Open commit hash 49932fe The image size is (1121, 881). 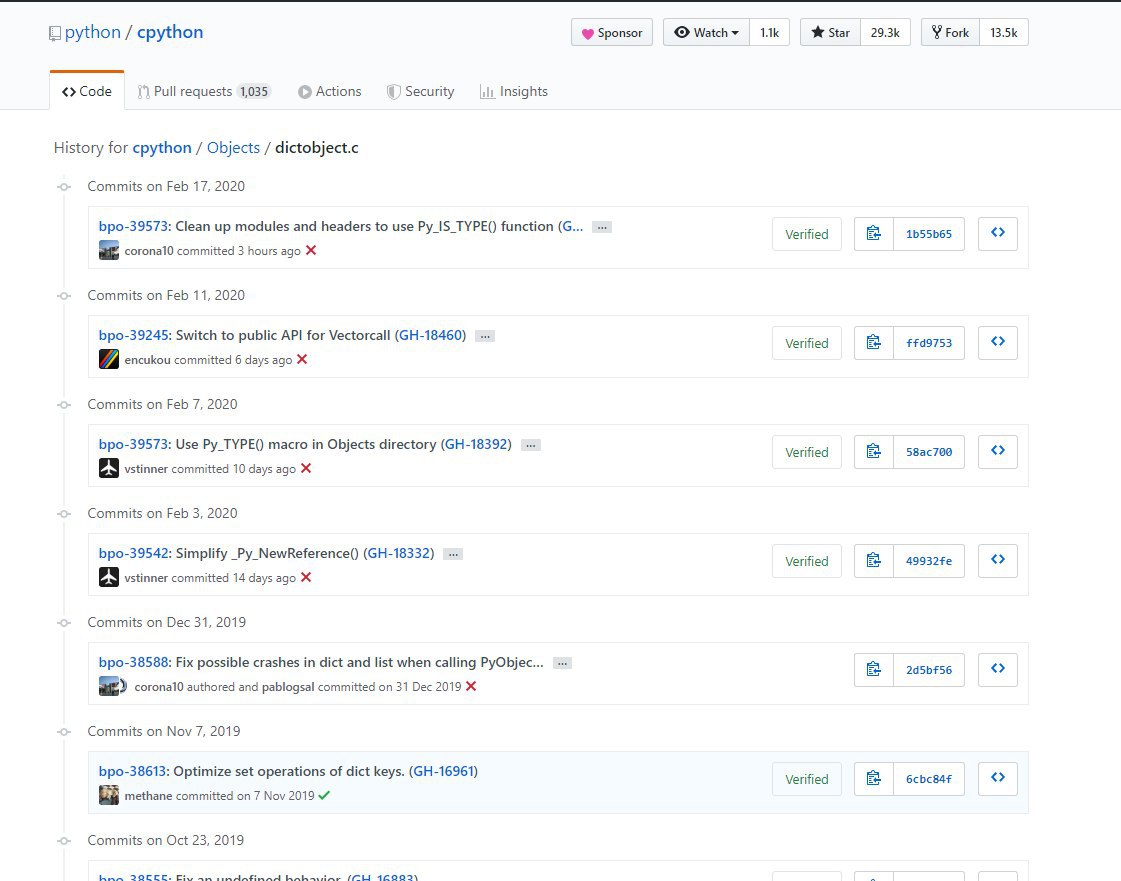click(x=929, y=561)
